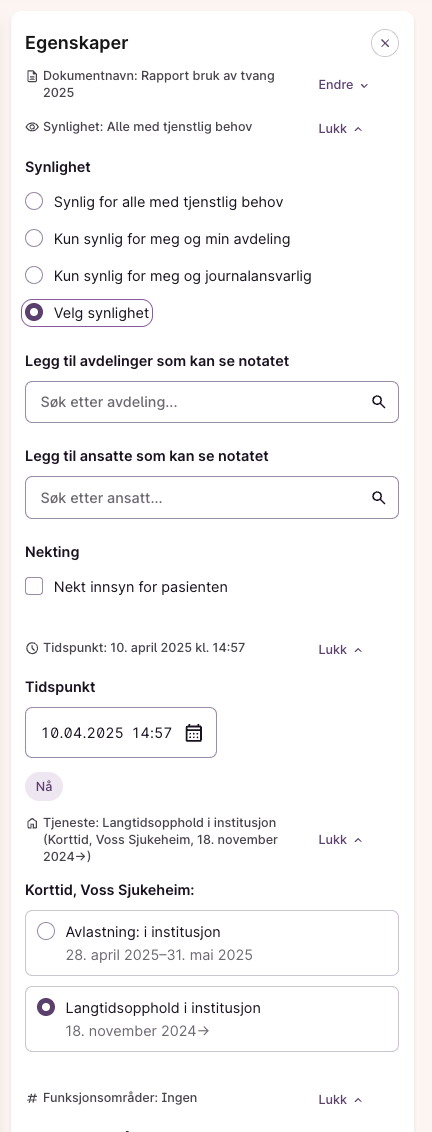Choose Avlastning: i institusjon service option
Image resolution: width=432 pixels, height=1132 pixels.
pyautogui.click(x=212, y=943)
